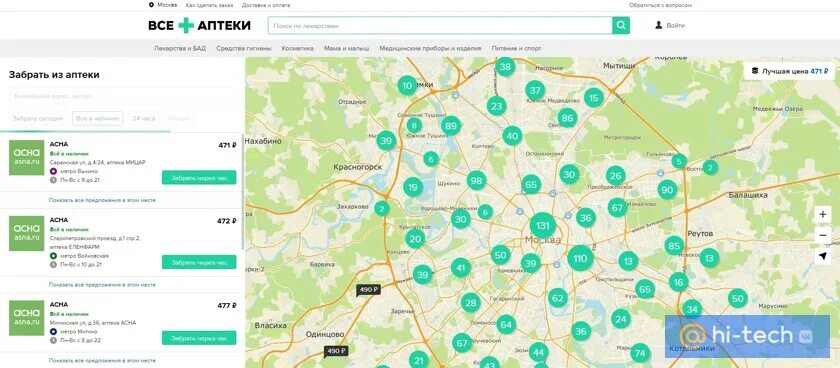Viewport: 840px width, 368px height.
Task: Click the cluster marker numbered 15
Action: (594, 97)
